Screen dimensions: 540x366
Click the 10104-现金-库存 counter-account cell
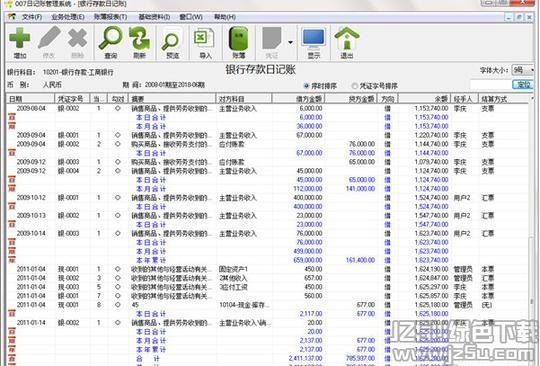coord(244,305)
